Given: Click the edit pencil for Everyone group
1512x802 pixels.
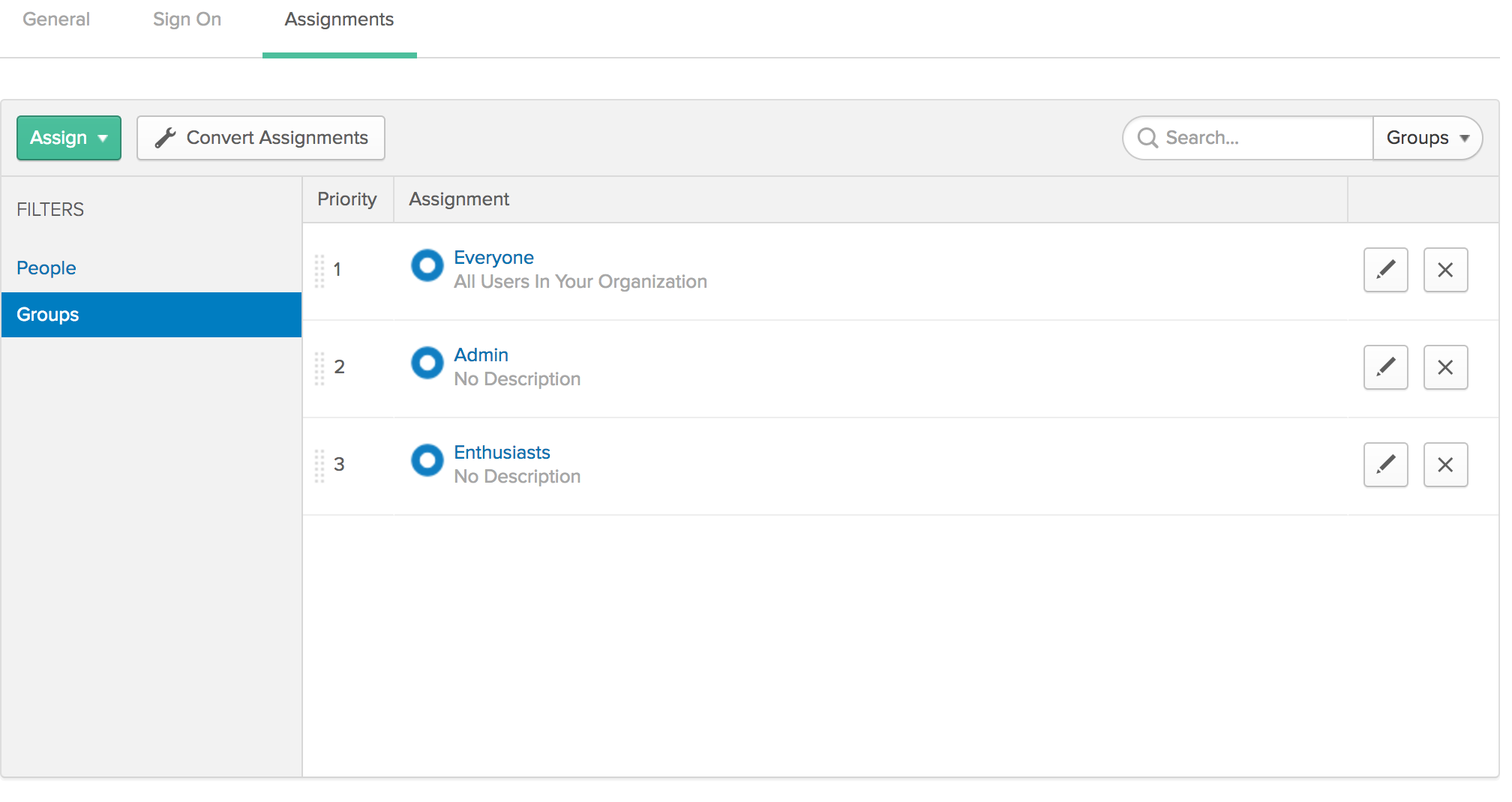Looking at the screenshot, I should click(1384, 270).
